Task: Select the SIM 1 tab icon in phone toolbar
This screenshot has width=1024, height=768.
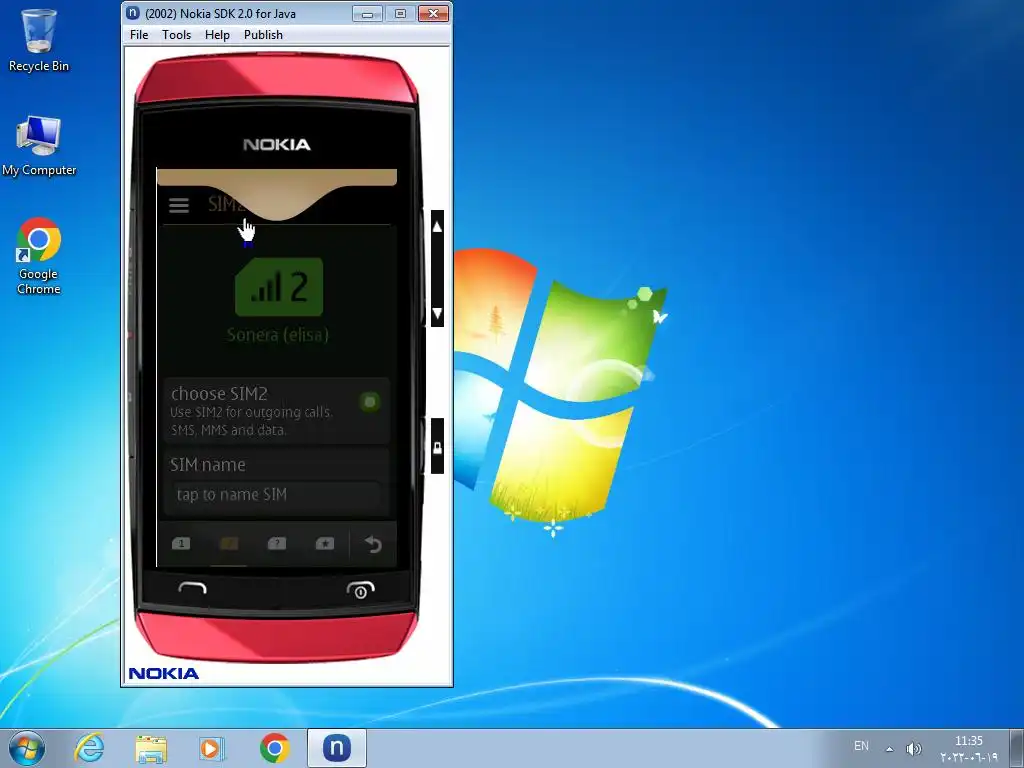Action: point(181,543)
